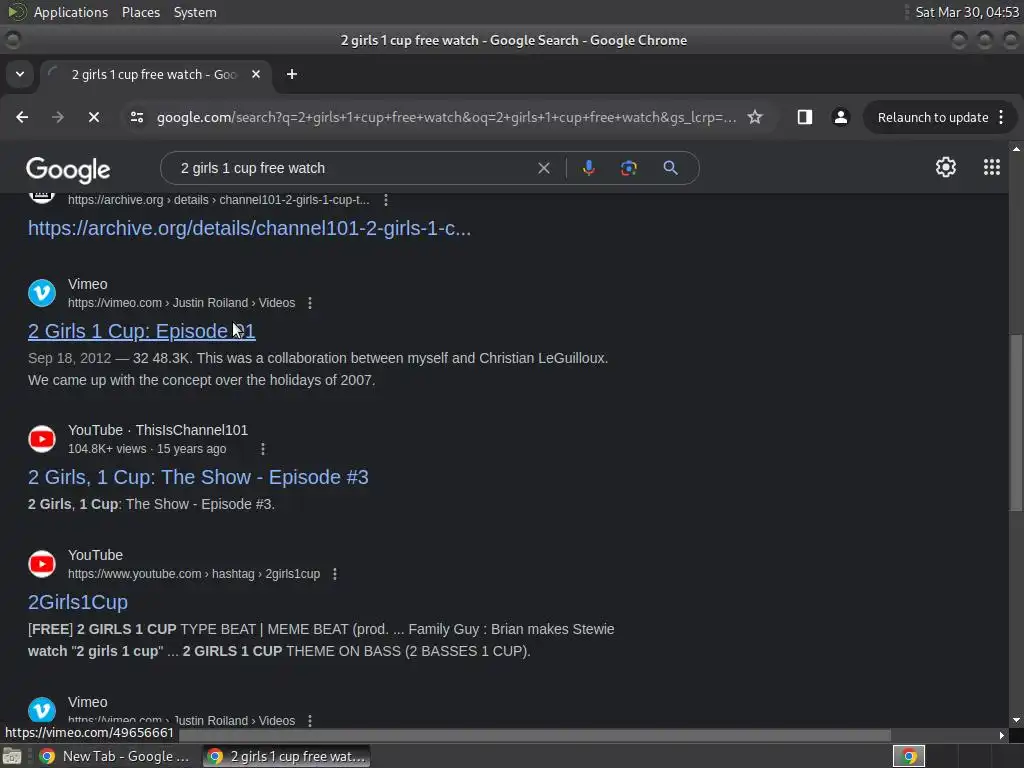Open 'The Show - Episode #3' link
This screenshot has width=1024, height=768.
pyautogui.click(x=198, y=477)
